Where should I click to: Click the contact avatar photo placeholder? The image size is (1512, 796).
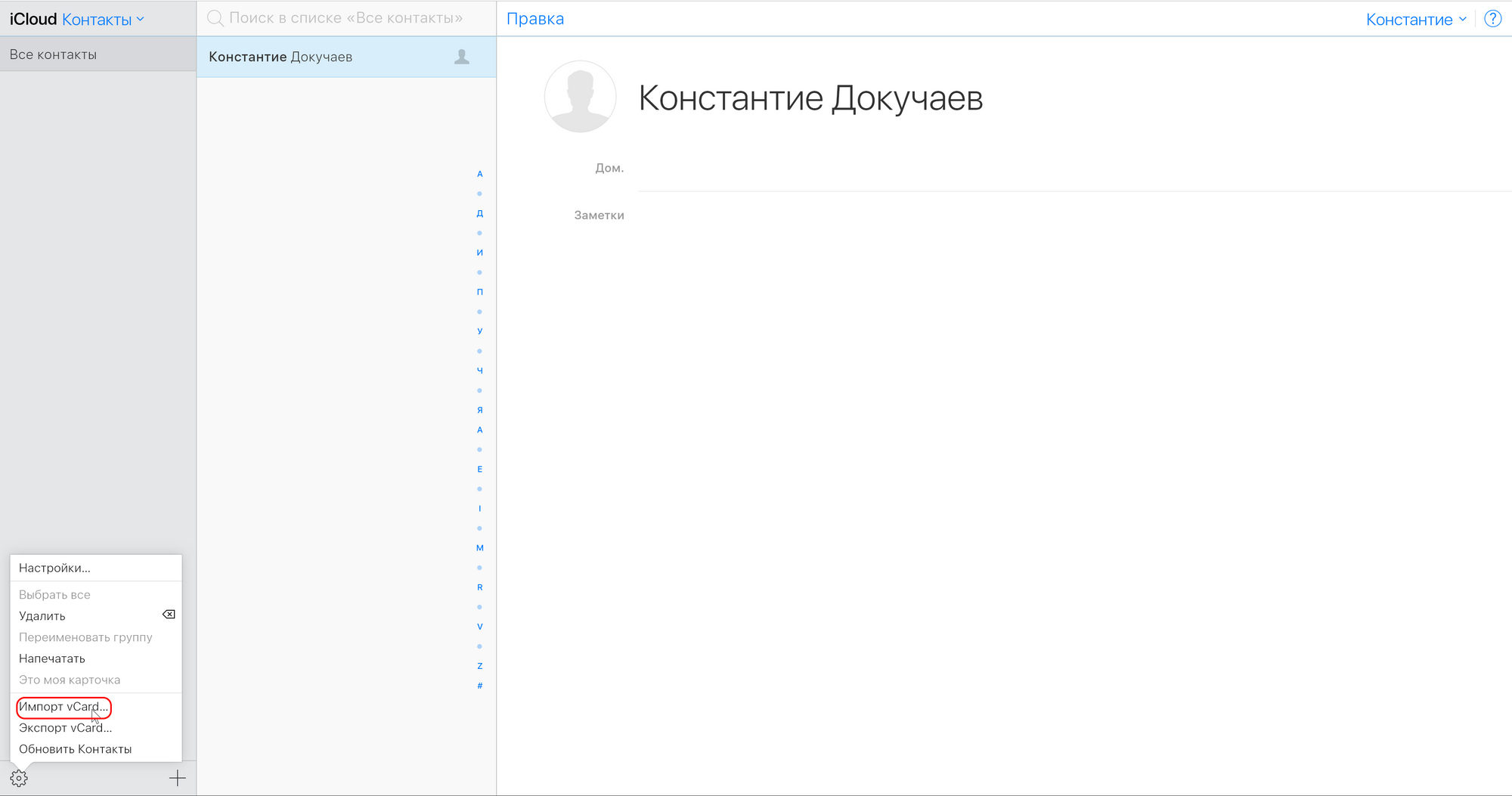click(581, 97)
